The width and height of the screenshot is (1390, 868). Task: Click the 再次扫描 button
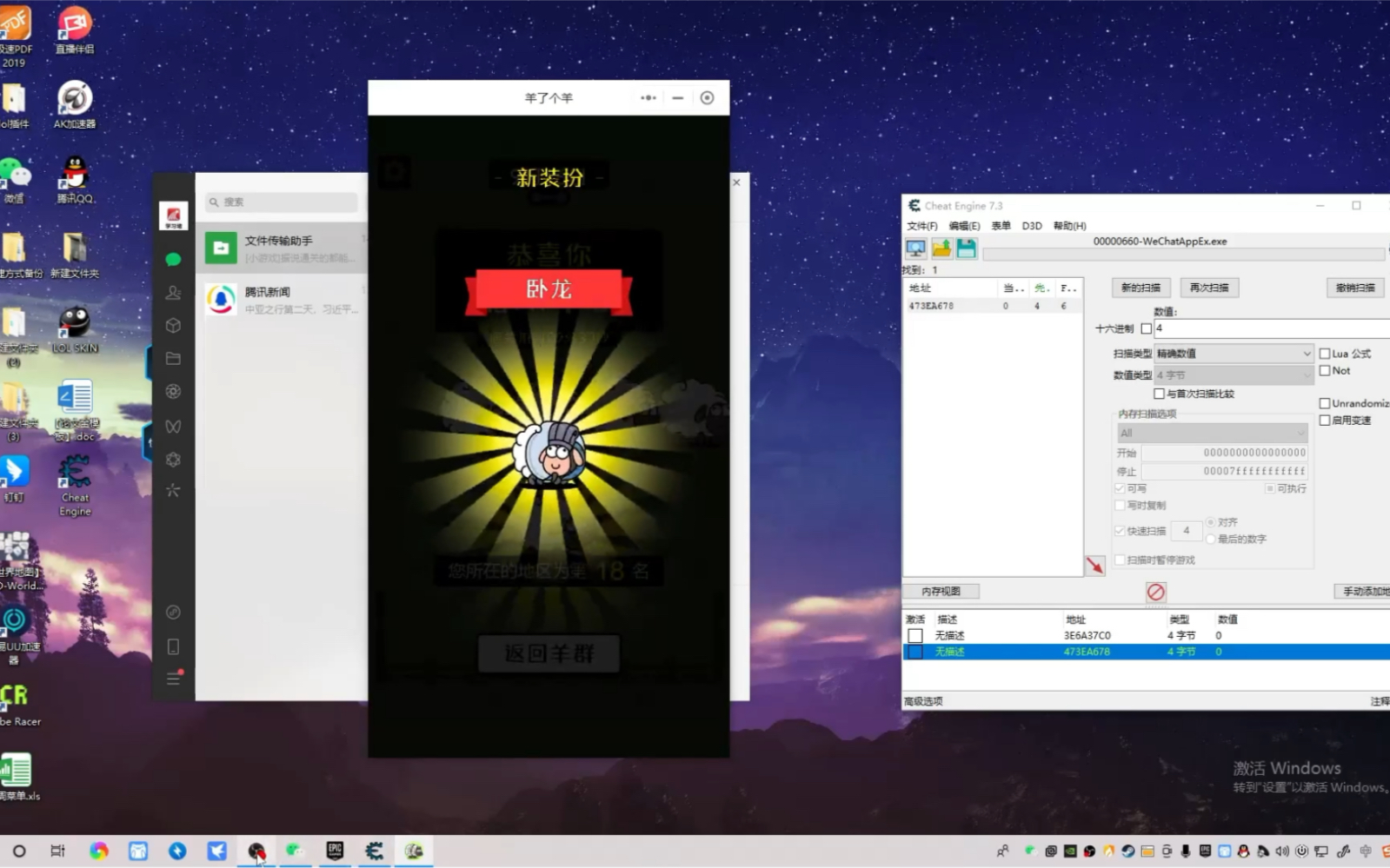1209,288
